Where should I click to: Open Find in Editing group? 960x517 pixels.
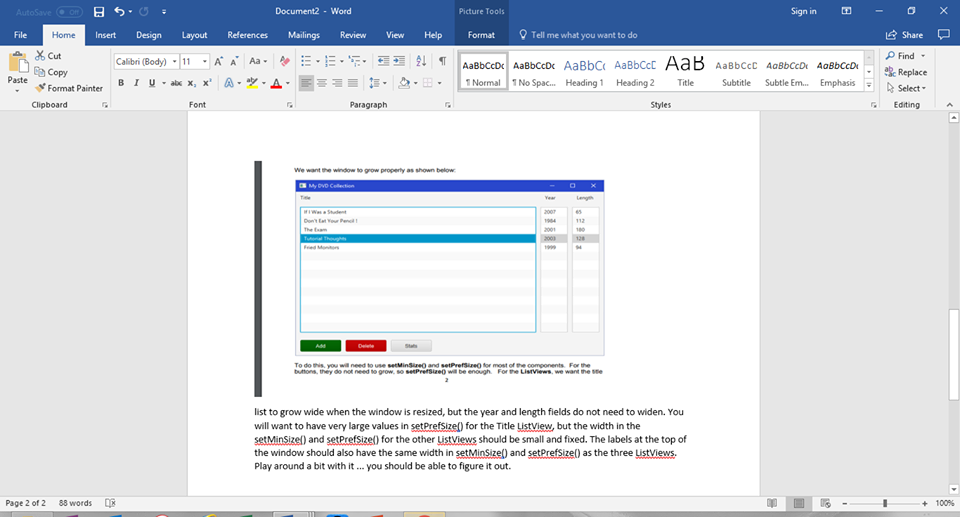pos(900,56)
